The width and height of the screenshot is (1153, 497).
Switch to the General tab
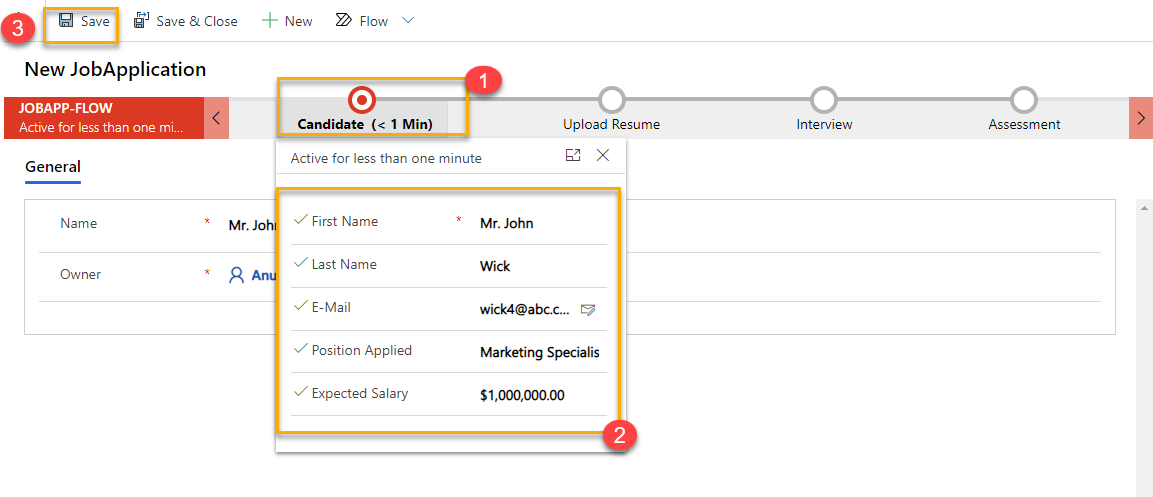(53, 167)
